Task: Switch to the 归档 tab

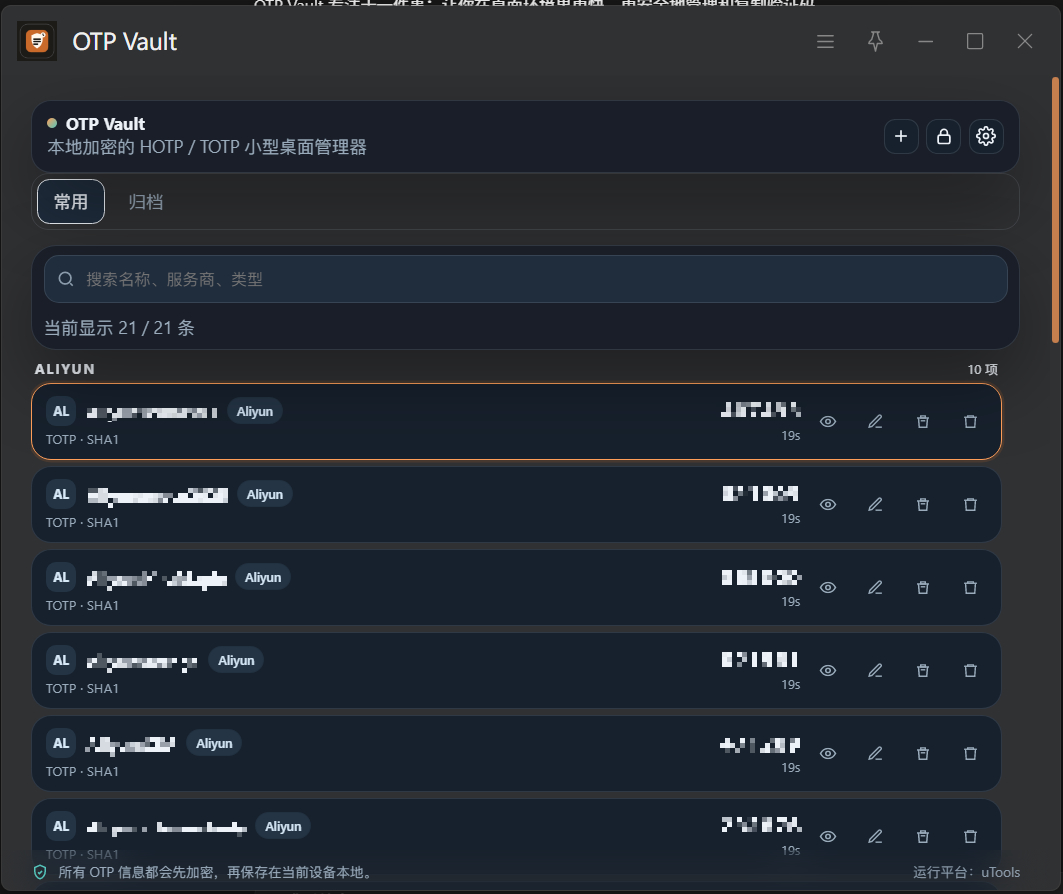Action: tap(146, 202)
